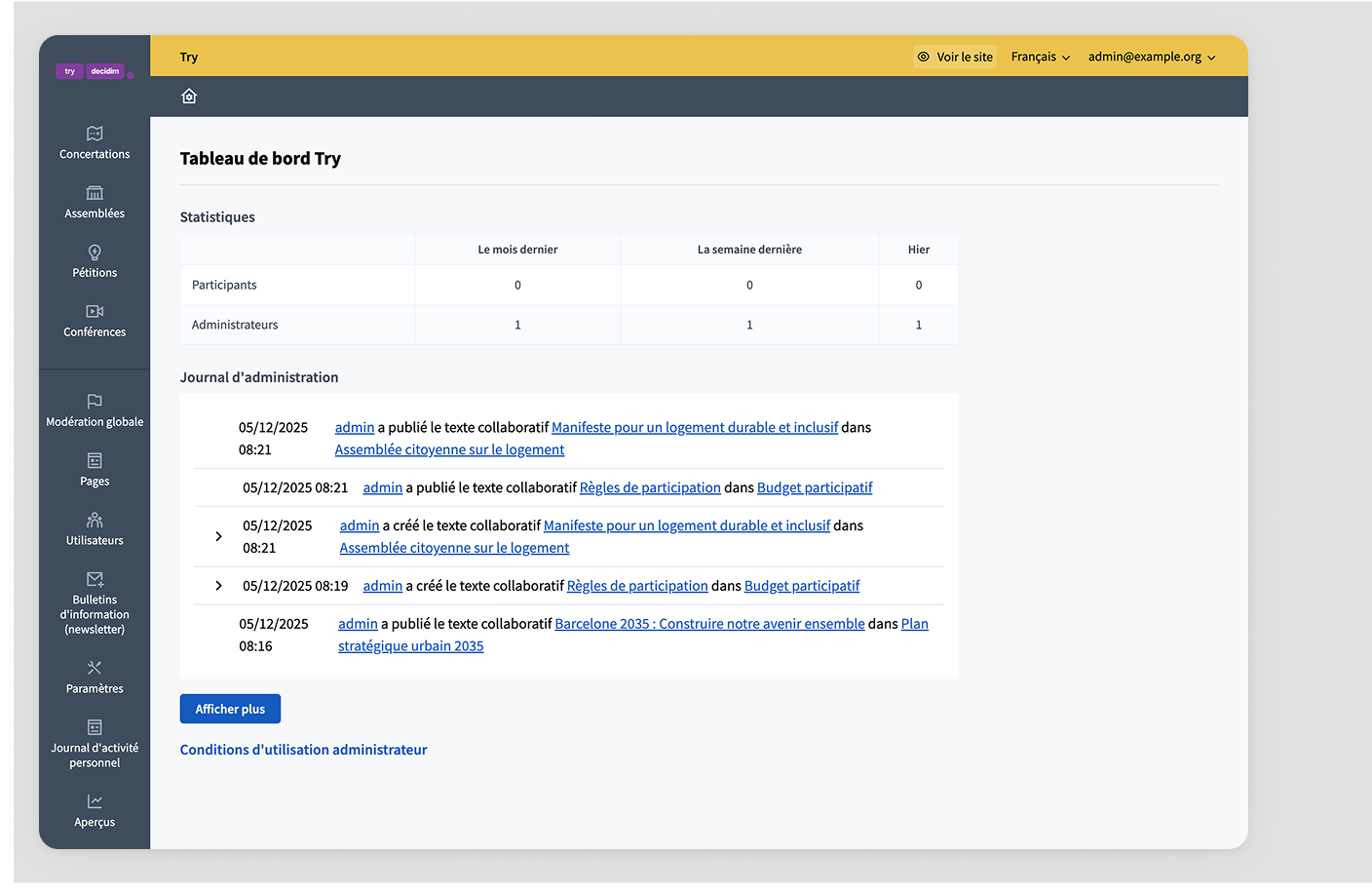Click the eye icon next to Voir le site
Screen dimensions: 1372x892
(921, 57)
